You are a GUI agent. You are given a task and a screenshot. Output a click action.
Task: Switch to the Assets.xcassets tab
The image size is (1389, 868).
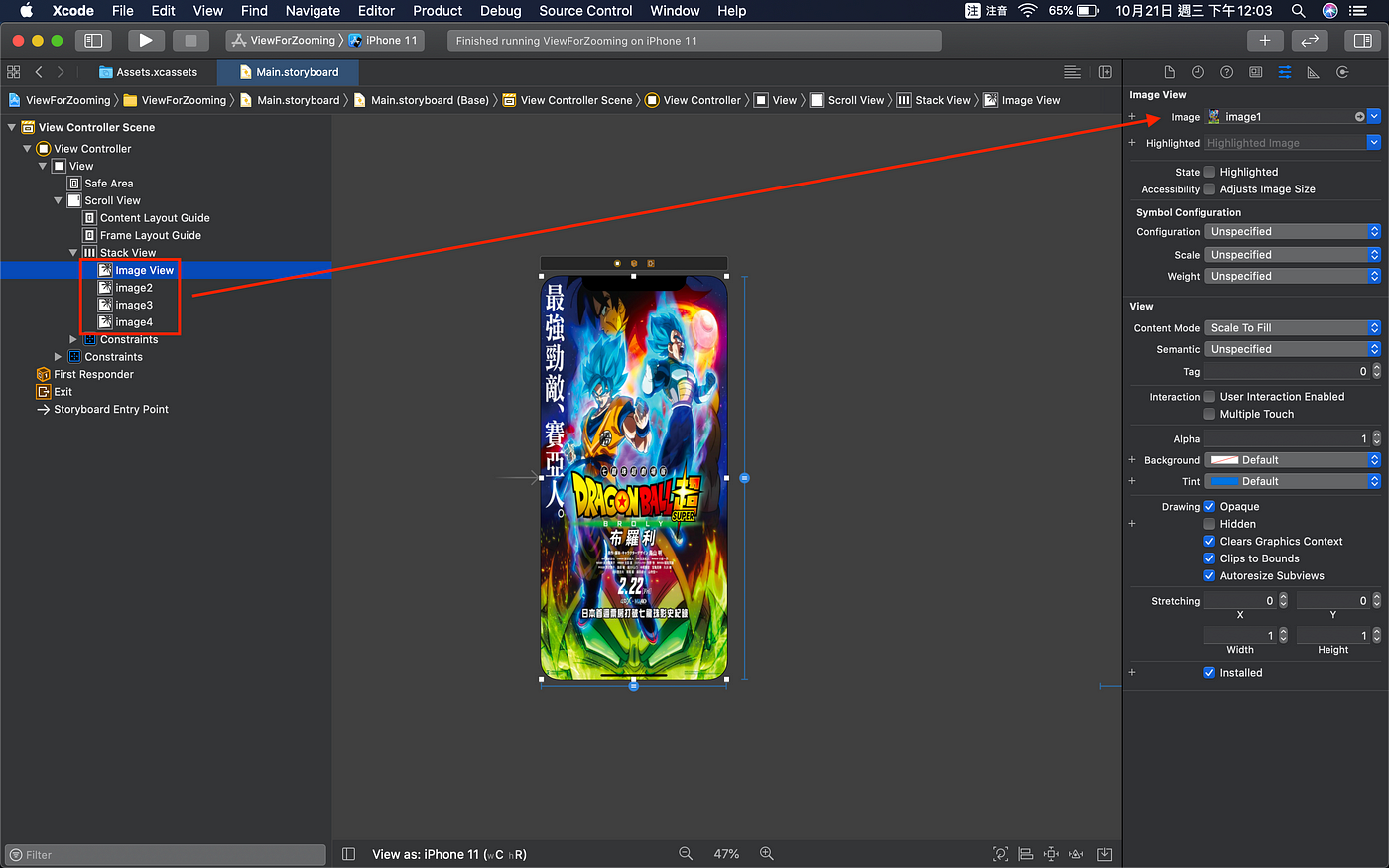pos(148,72)
